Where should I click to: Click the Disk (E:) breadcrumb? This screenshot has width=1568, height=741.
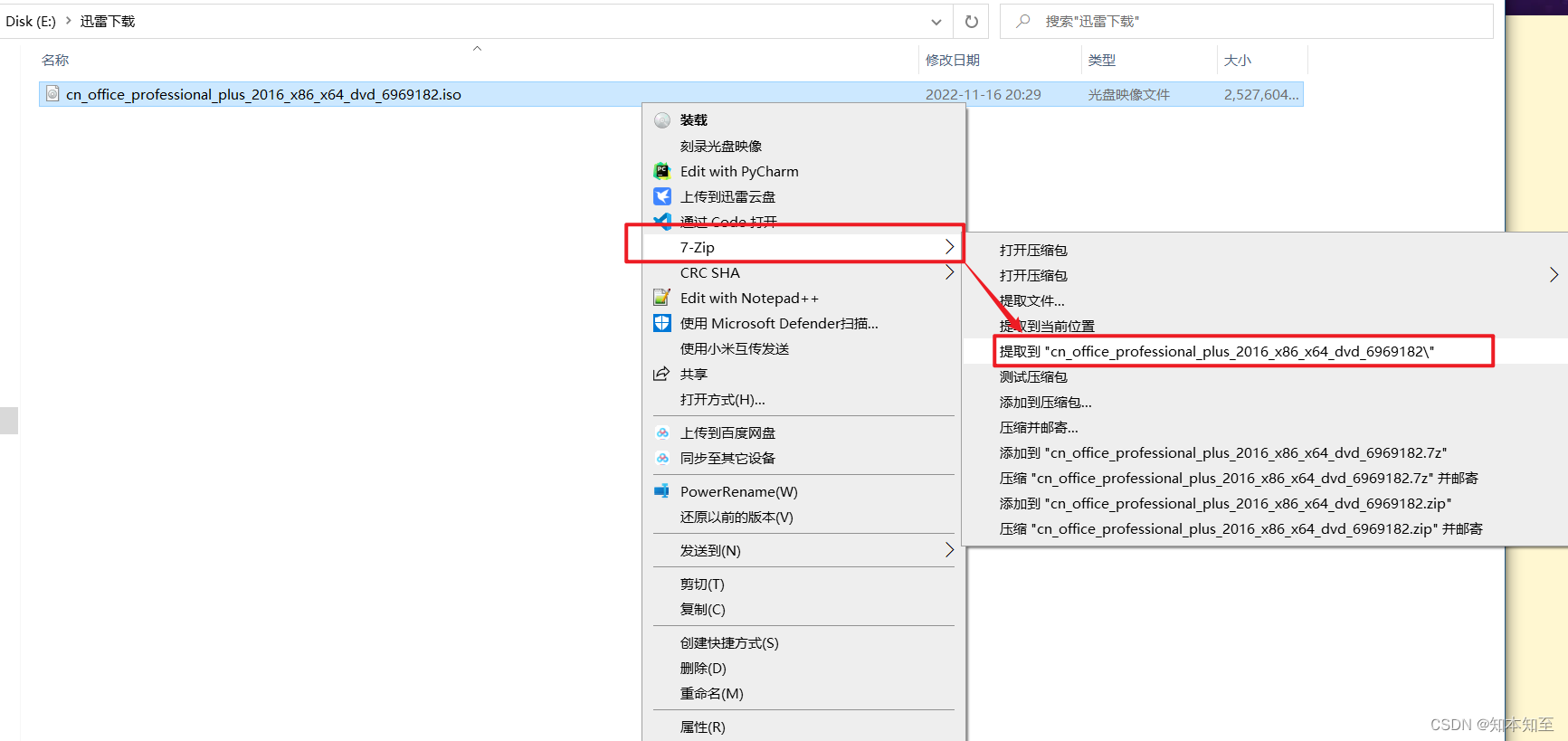point(31,21)
